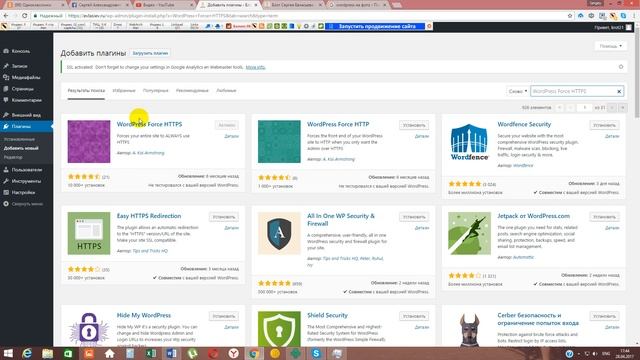Viewport: 640px width, 360px height.
Task: Clear the plugin search field
Action: tap(619, 91)
